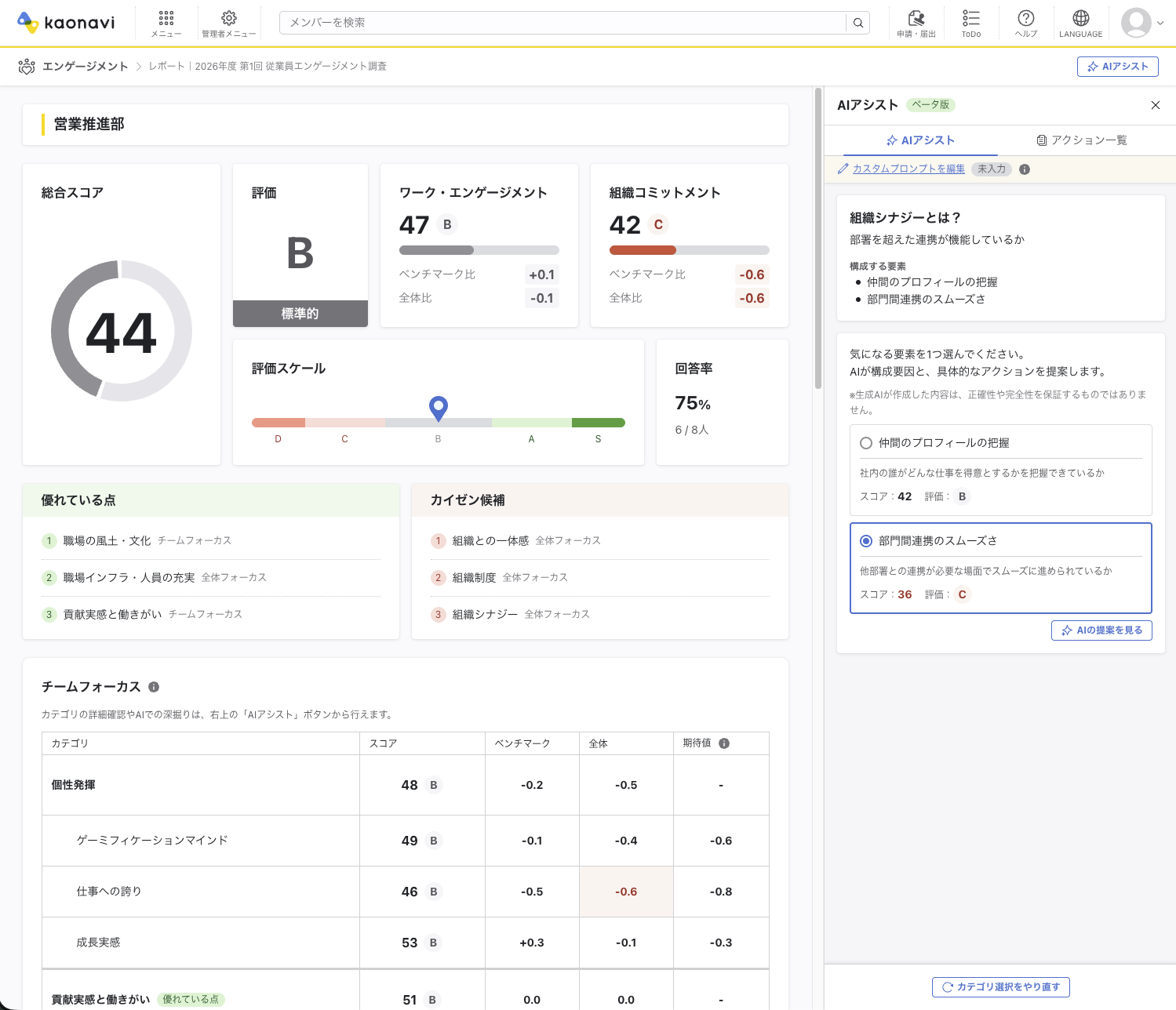Click the green S segment of 評価スケール

[599, 423]
